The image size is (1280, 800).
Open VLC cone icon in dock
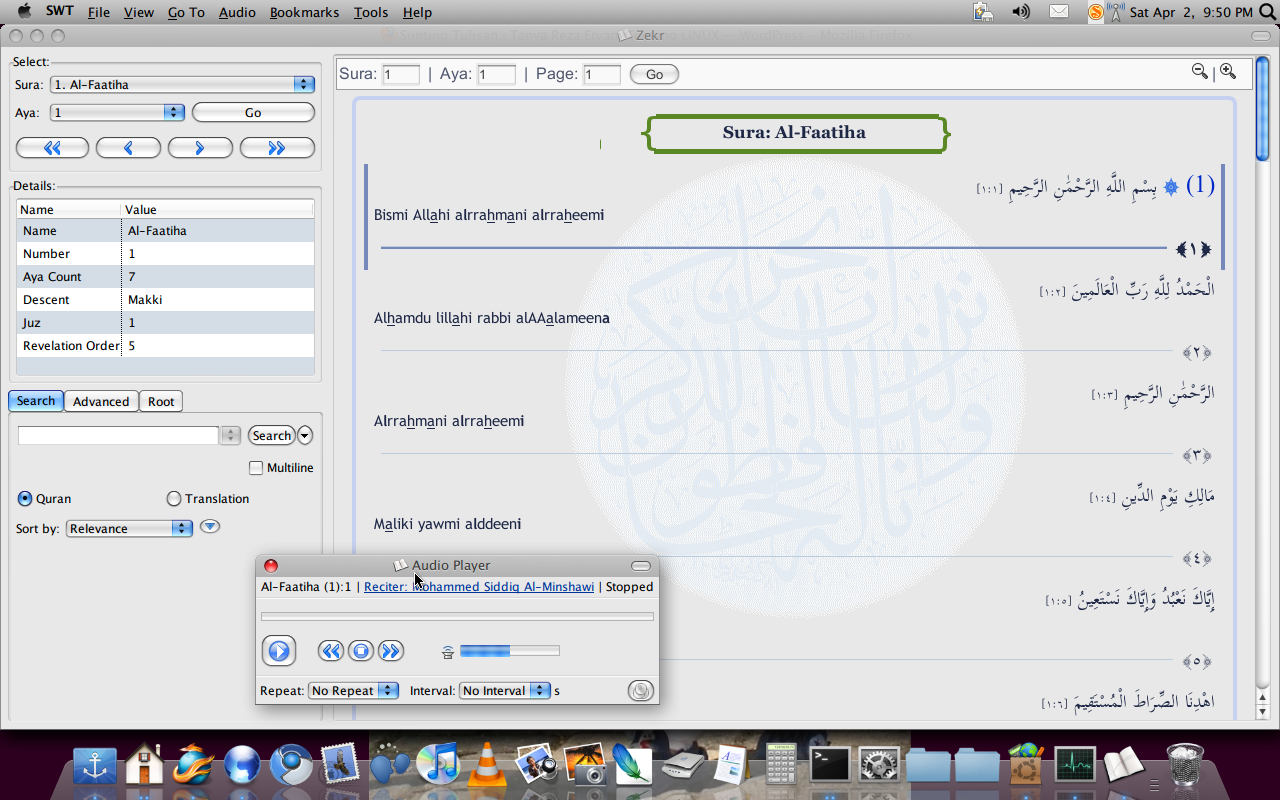pyautogui.click(x=488, y=765)
